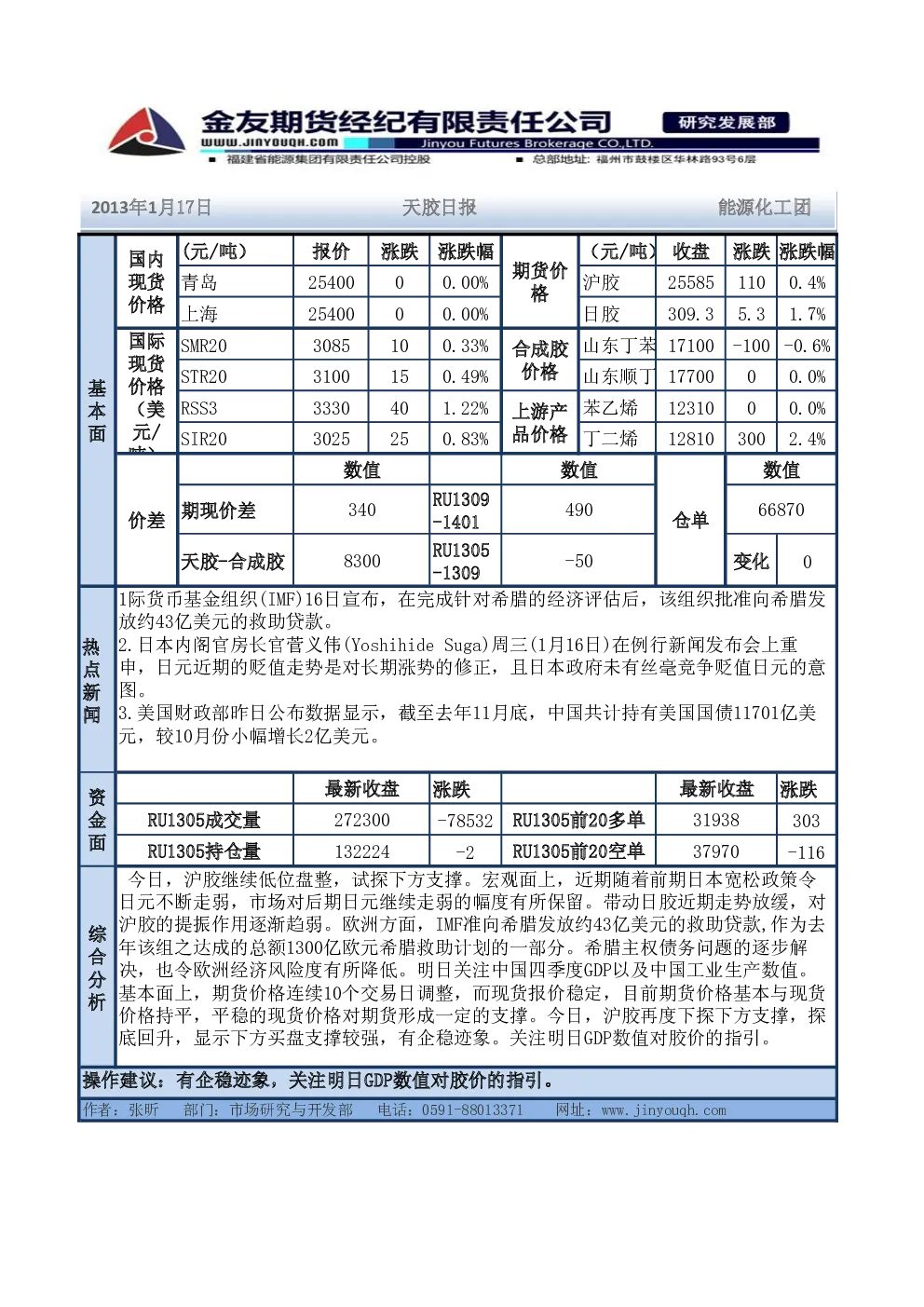Screen dimensions: 924x1307
Task: Click the 沪胶 closing price 25585
Action: point(690,282)
